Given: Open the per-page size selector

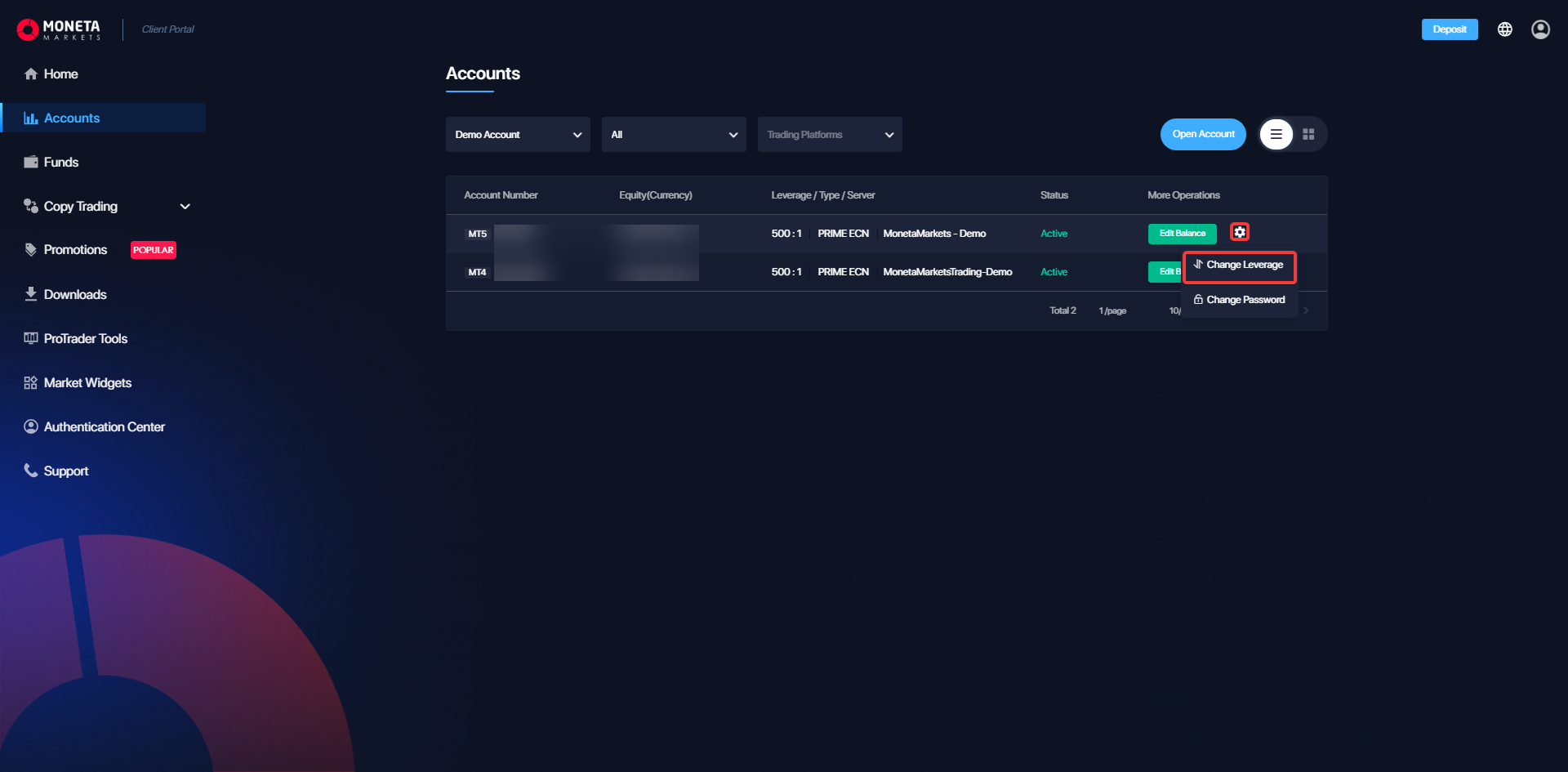Looking at the screenshot, I should point(1175,310).
